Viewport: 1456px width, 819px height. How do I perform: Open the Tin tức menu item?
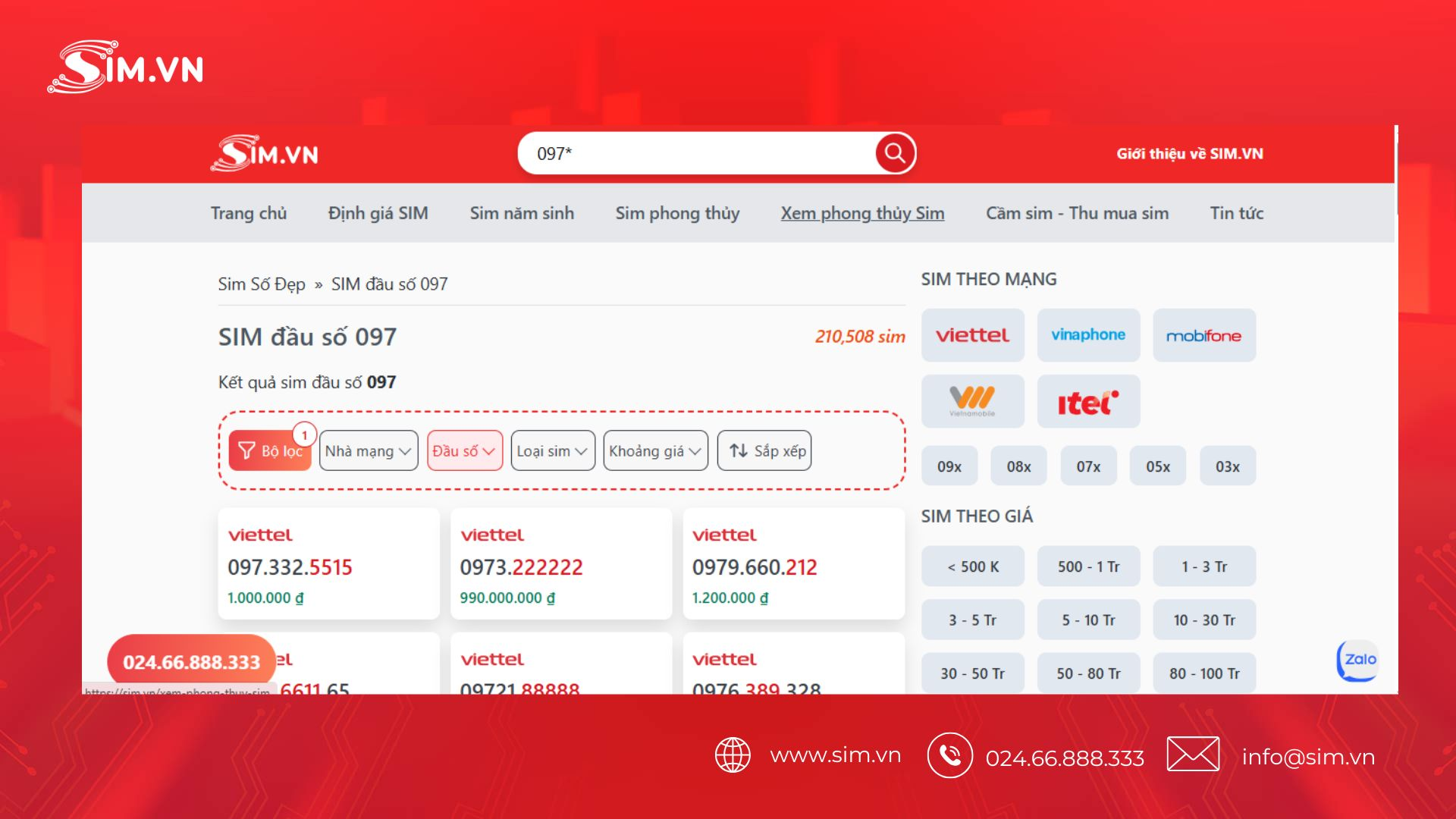coord(1237,213)
